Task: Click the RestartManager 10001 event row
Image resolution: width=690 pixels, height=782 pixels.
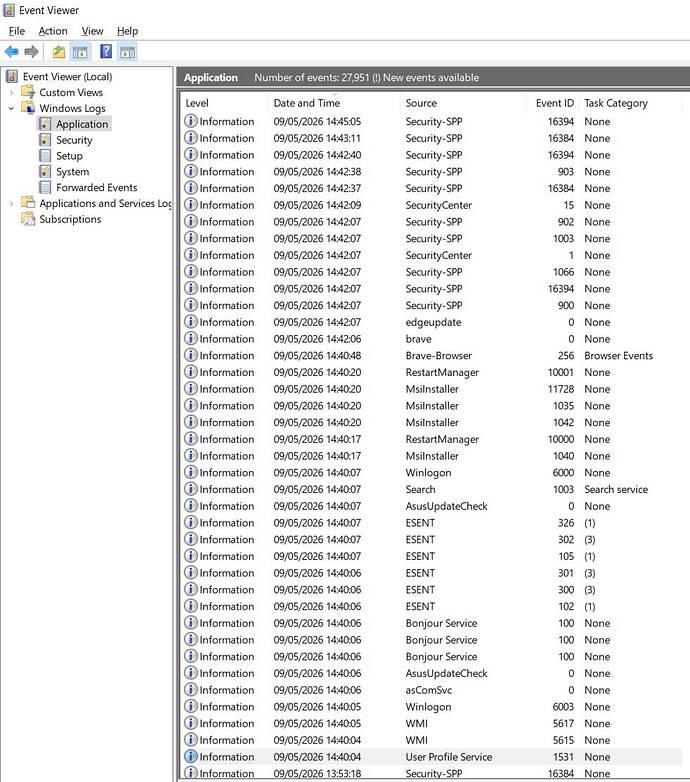Action: point(431,372)
